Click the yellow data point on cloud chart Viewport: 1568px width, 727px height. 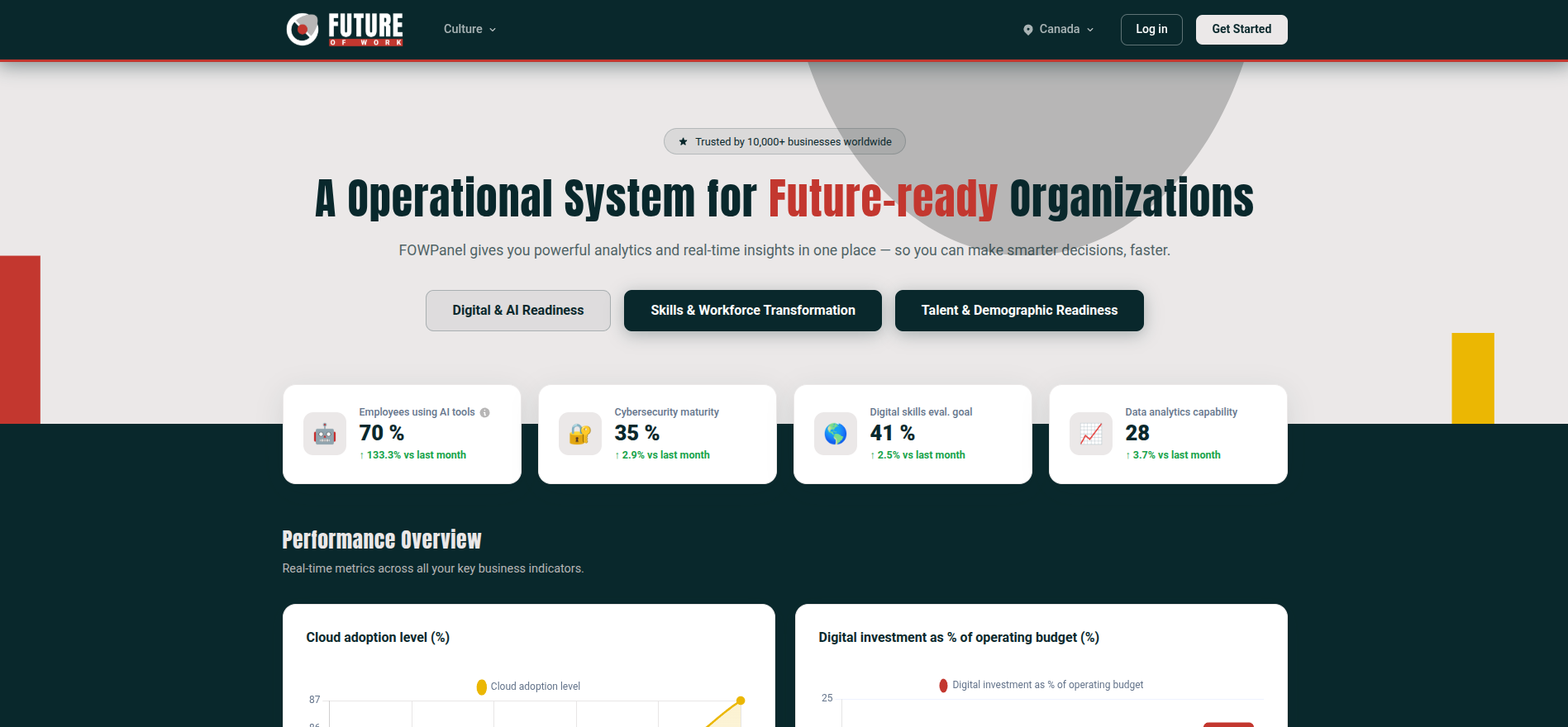click(741, 701)
